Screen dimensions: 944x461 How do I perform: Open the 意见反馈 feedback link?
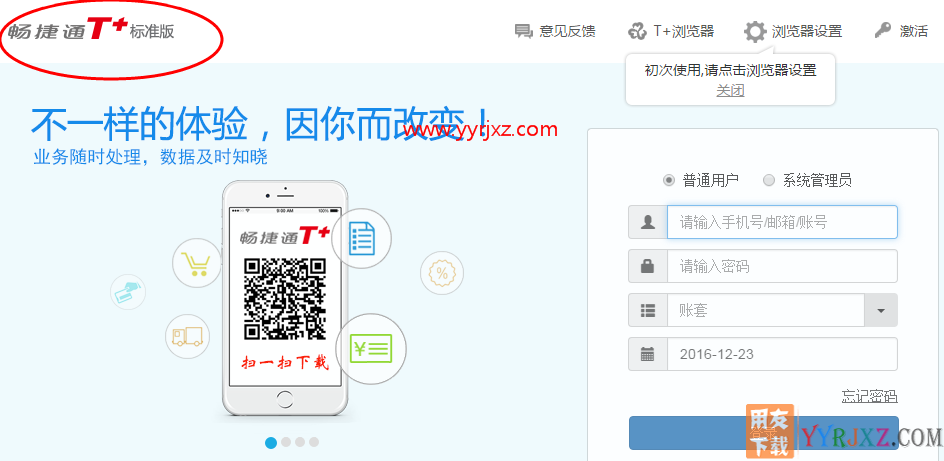coord(567,31)
